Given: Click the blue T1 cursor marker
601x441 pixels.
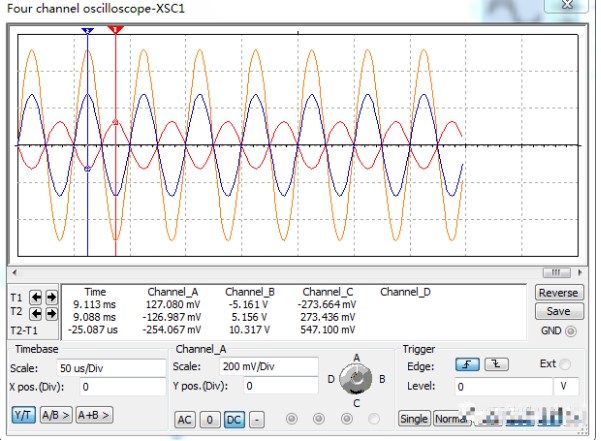Looking at the screenshot, I should pyautogui.click(x=88, y=30).
